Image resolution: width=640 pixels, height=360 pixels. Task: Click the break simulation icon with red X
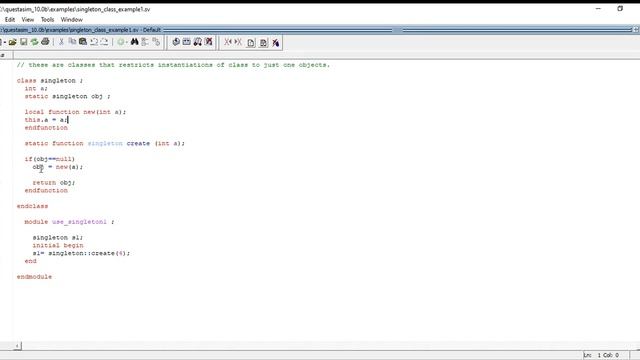(x=209, y=42)
